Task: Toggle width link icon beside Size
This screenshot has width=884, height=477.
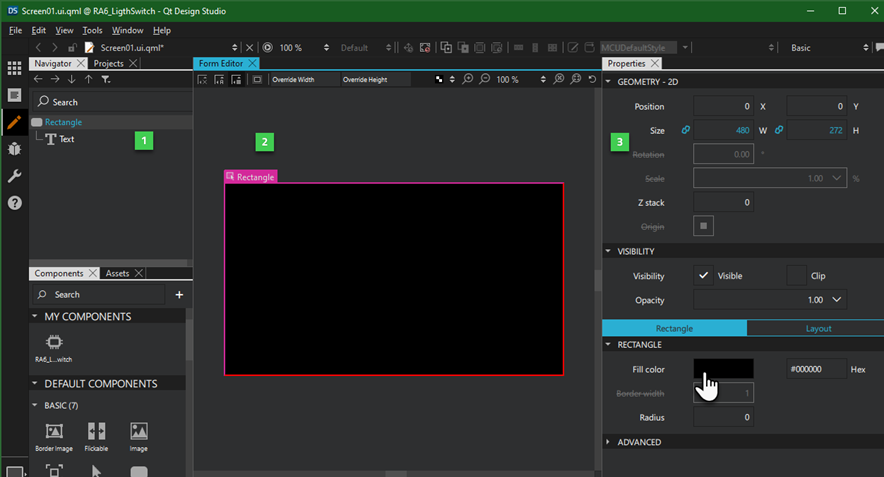Action: click(686, 130)
